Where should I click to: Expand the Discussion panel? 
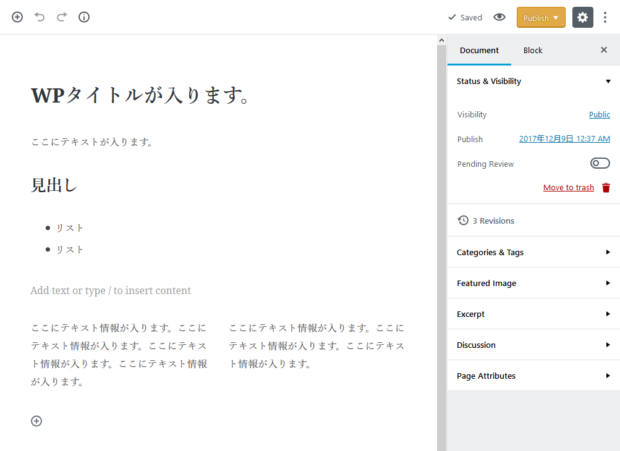(x=533, y=345)
